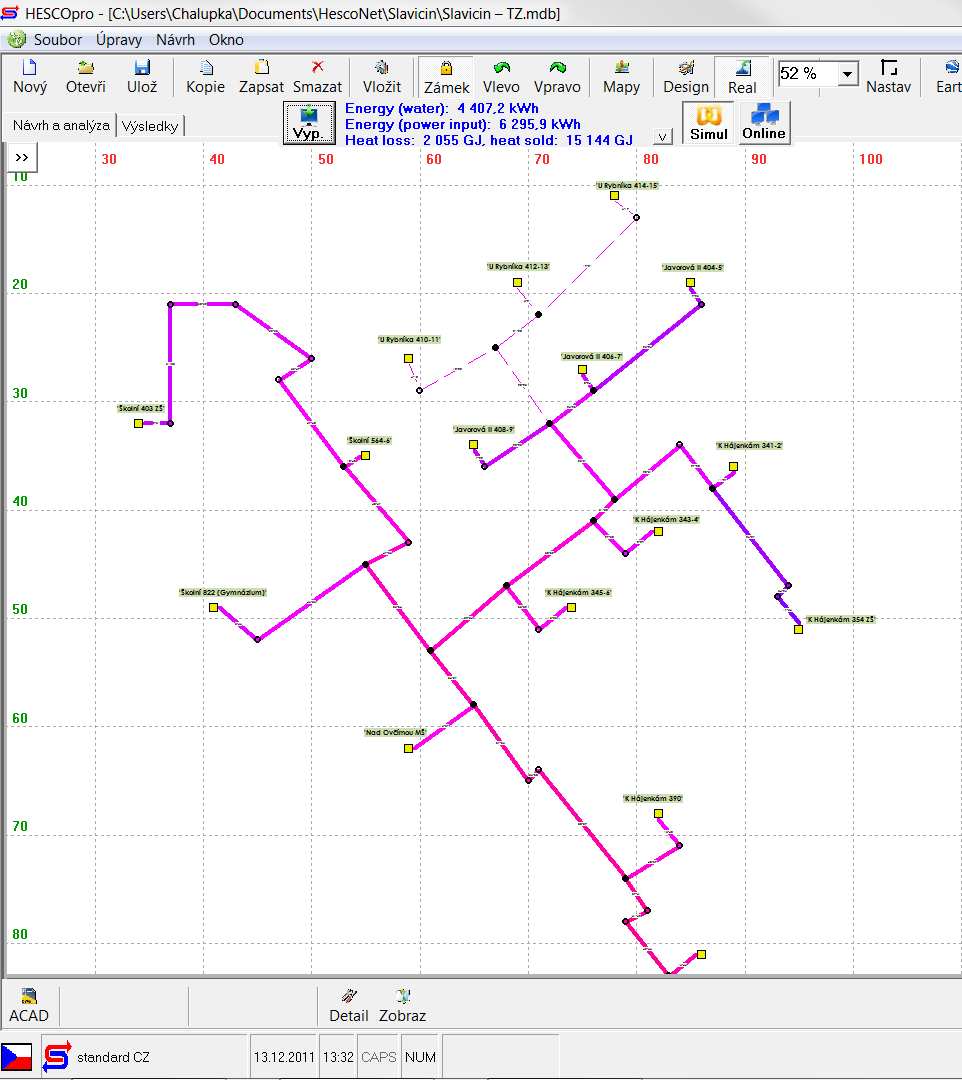Click the Czech flag language icon
The width and height of the screenshot is (962, 1080).
[17, 1057]
